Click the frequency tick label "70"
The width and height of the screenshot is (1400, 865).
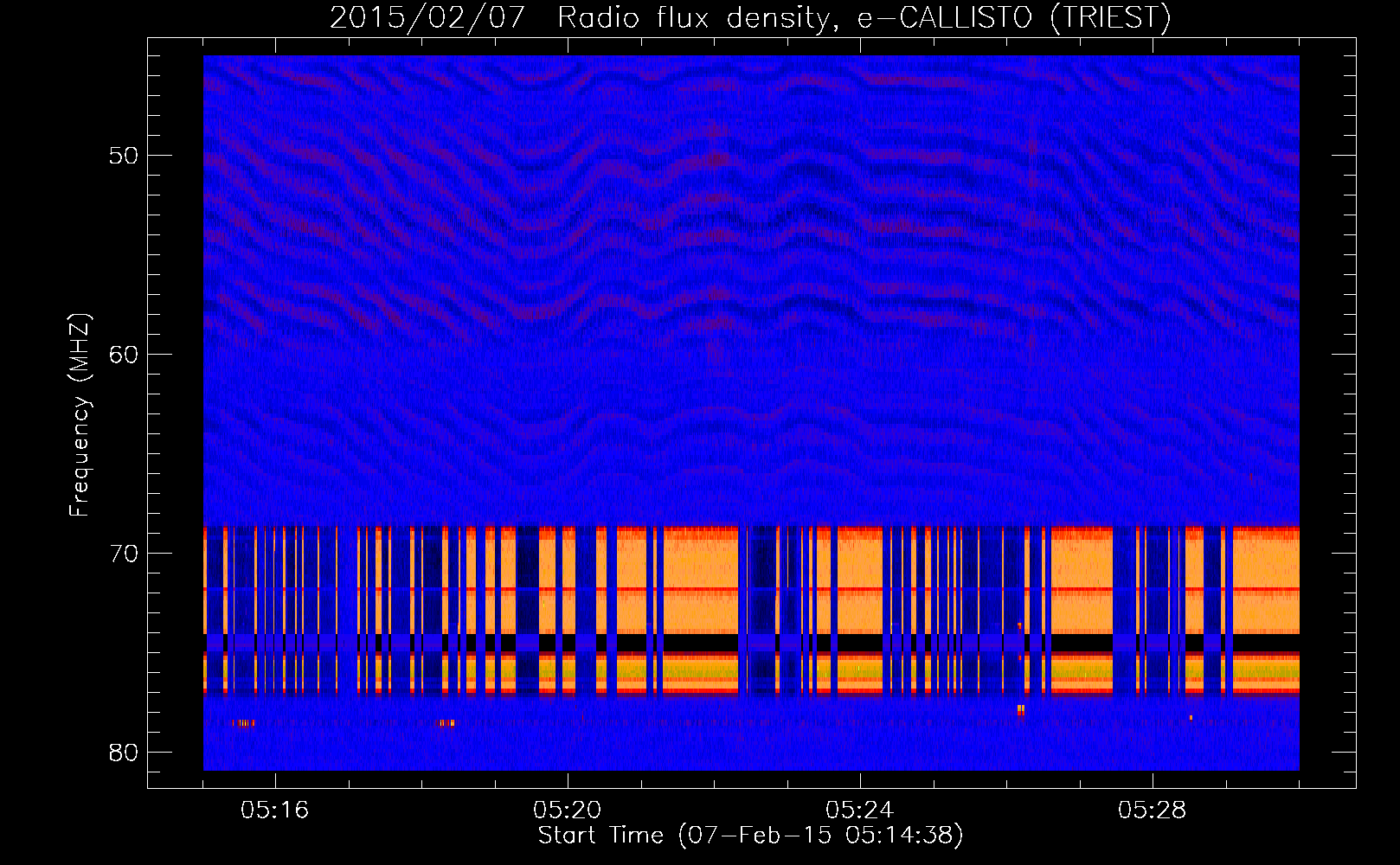coord(124,554)
